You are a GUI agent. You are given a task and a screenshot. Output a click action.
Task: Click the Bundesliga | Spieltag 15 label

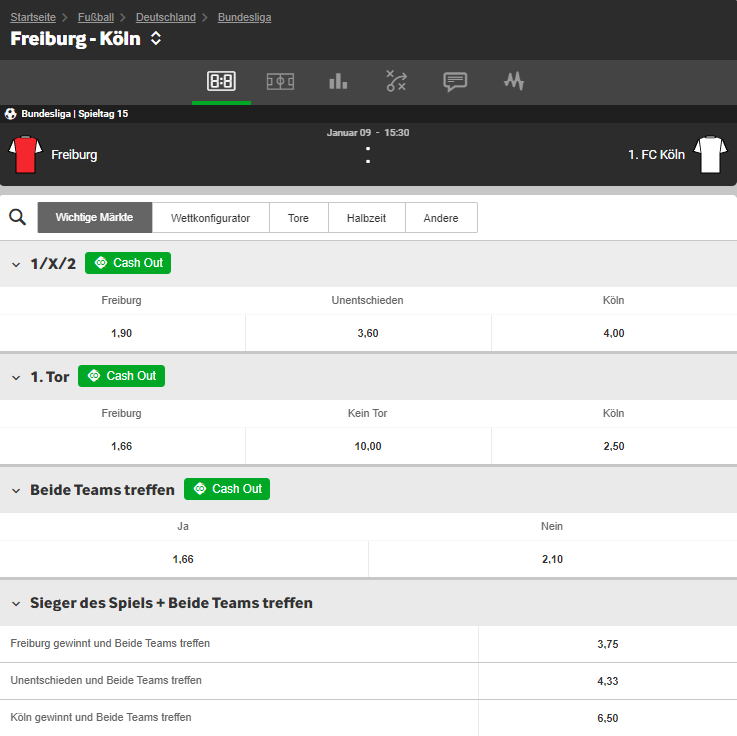pyautogui.click(x=75, y=114)
